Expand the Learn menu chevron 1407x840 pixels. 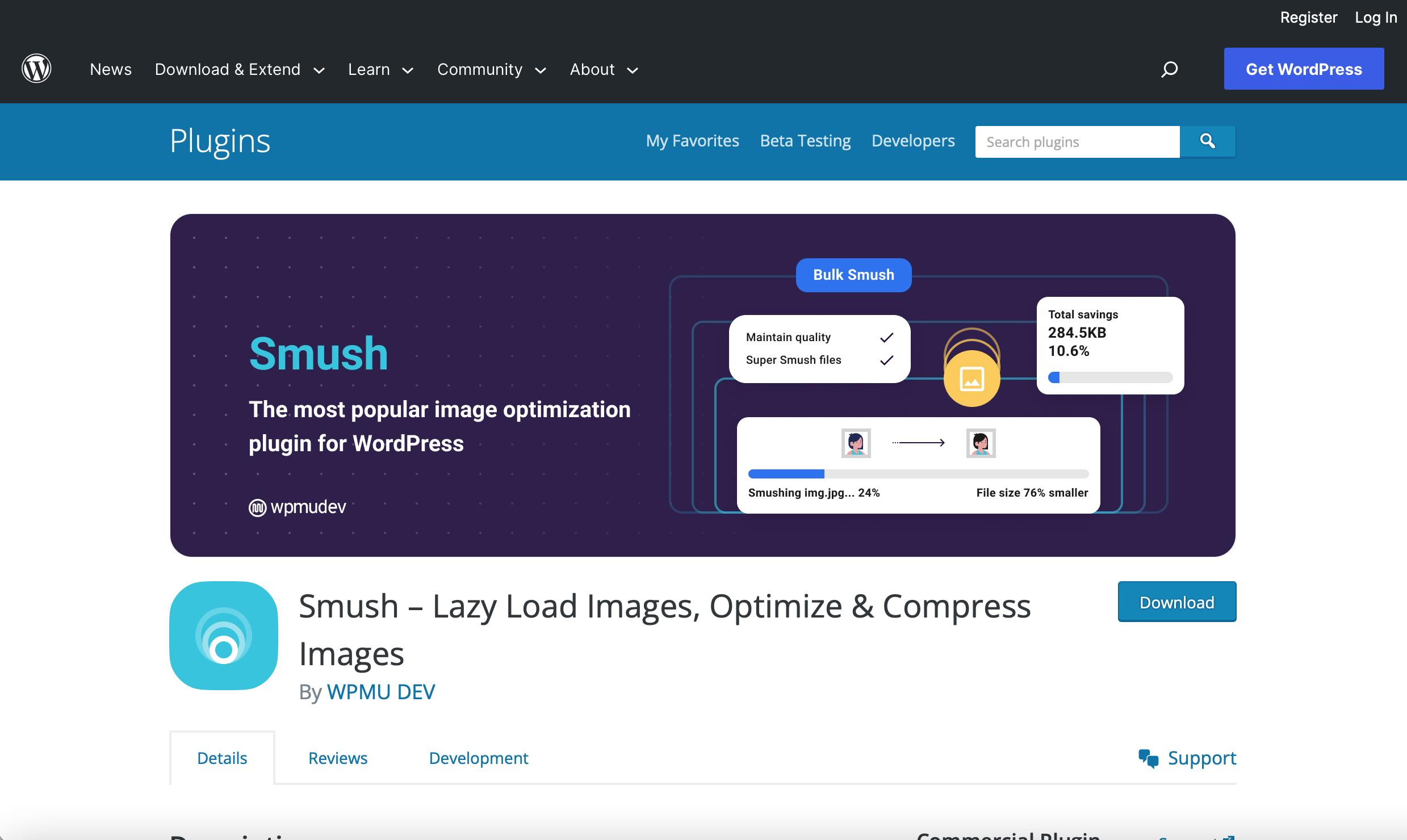coord(408,70)
